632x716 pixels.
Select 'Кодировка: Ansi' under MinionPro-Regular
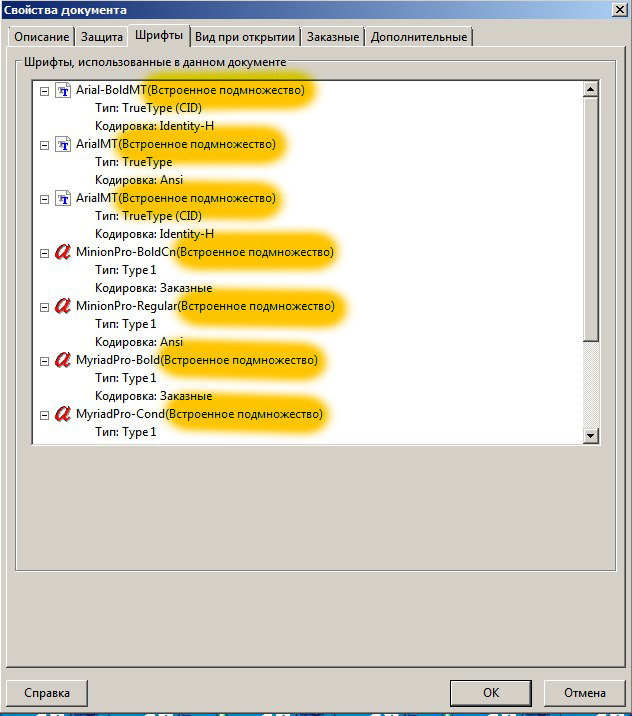coord(139,342)
